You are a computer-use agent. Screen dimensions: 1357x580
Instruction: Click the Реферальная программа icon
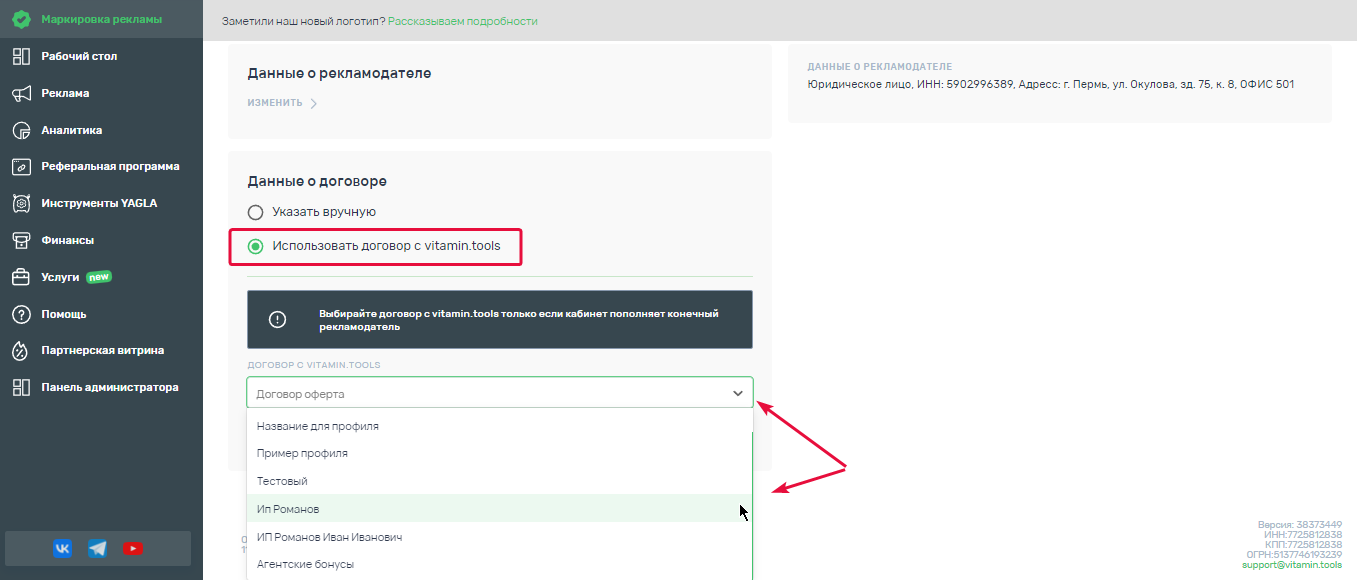(x=21, y=166)
